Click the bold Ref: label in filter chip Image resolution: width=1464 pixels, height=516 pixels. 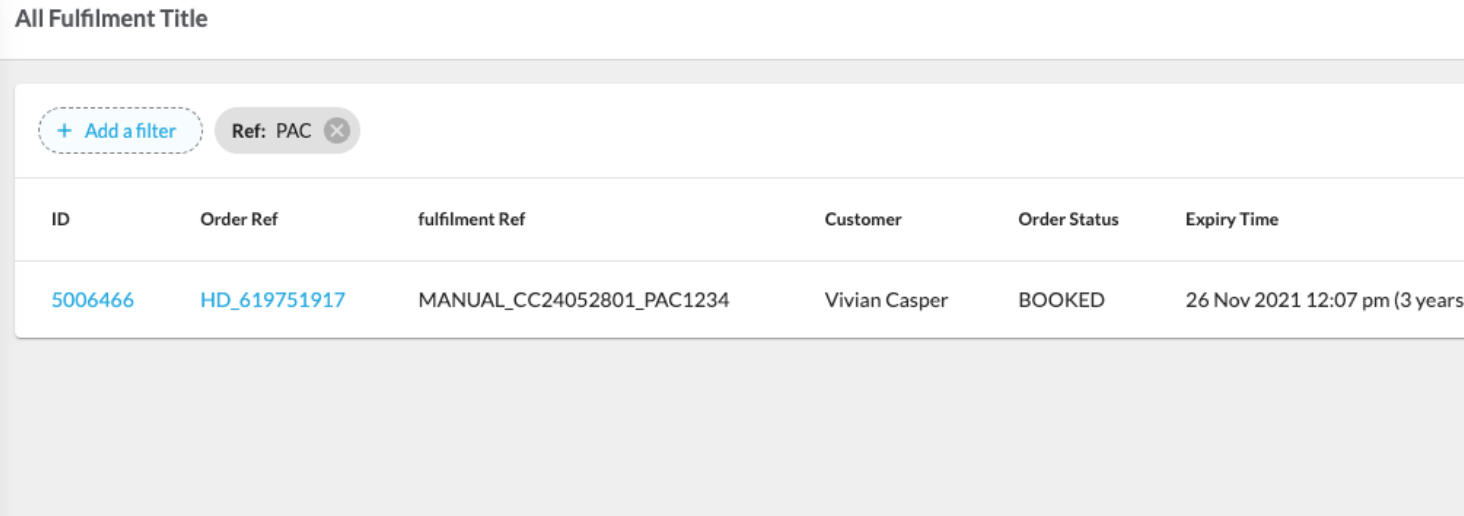(249, 131)
